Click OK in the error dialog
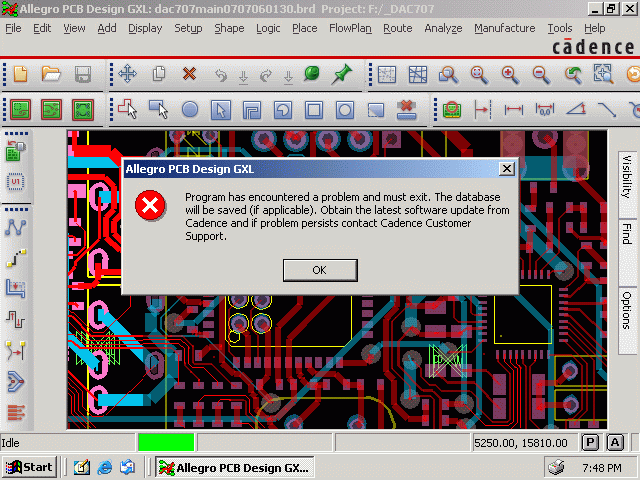This screenshot has width=640, height=480. (x=320, y=270)
